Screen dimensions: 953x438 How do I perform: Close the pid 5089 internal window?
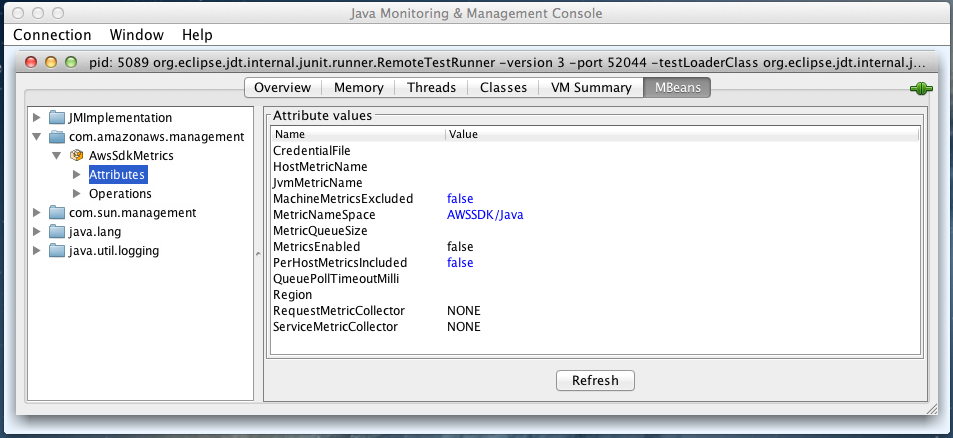[31, 62]
